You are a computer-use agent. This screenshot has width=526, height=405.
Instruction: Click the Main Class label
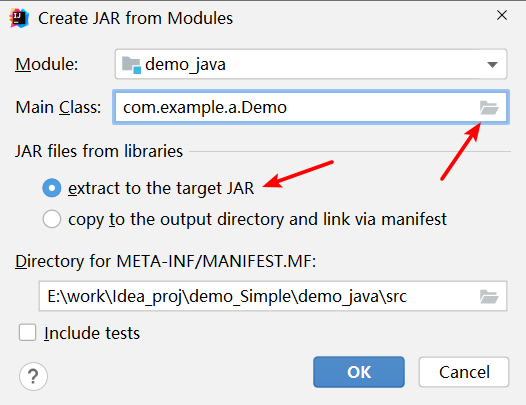(x=58, y=107)
